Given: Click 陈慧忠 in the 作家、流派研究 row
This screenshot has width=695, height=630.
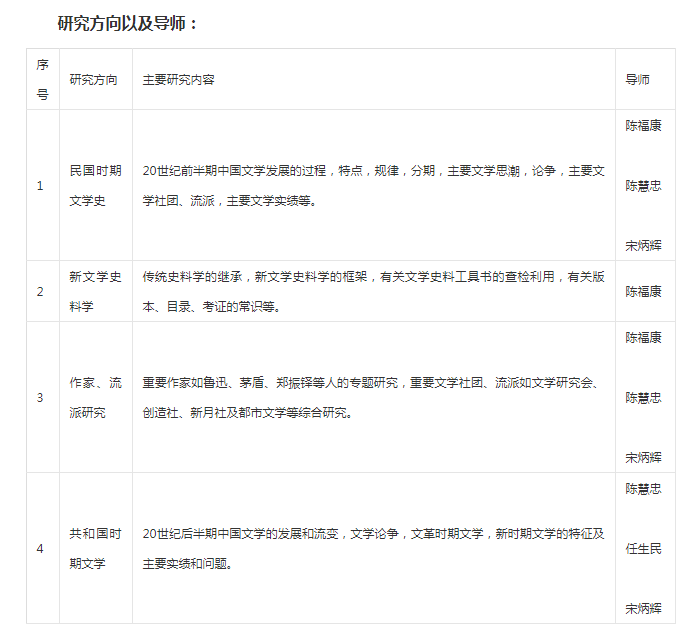Looking at the screenshot, I should pos(643,397).
